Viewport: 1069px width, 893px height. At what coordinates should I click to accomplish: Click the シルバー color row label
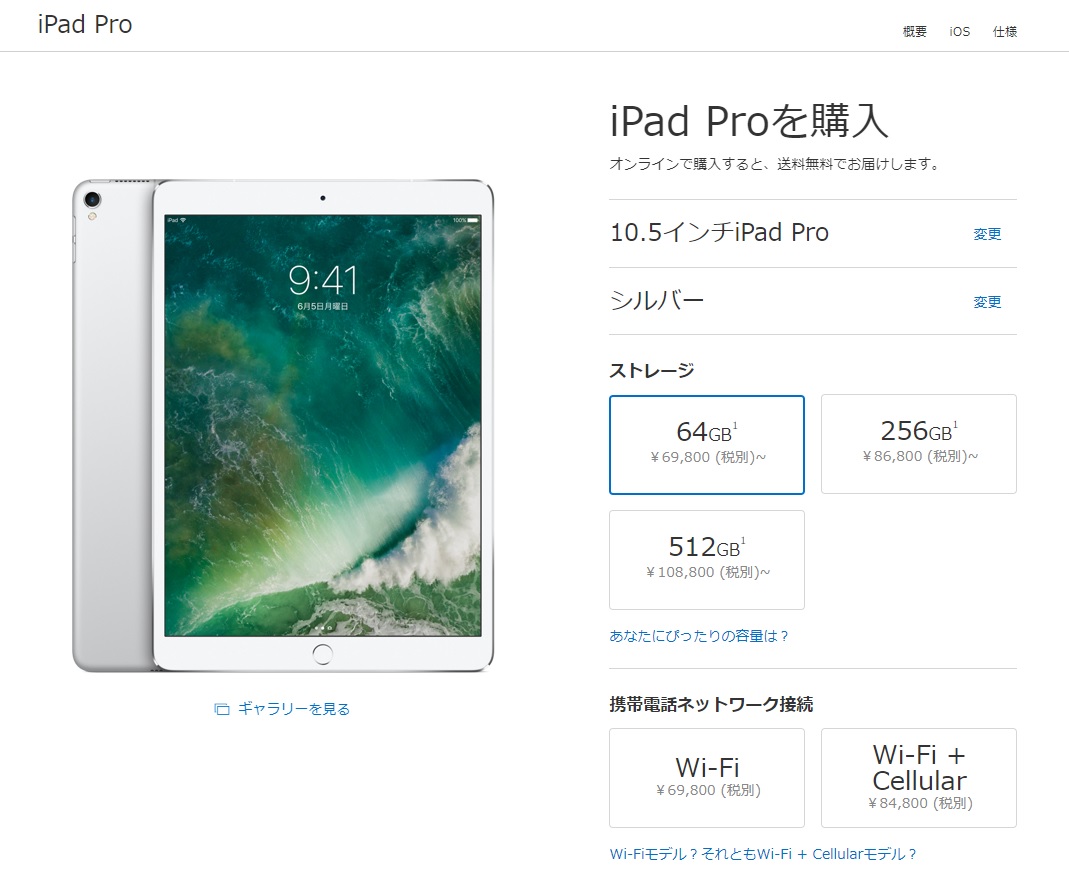click(x=657, y=301)
